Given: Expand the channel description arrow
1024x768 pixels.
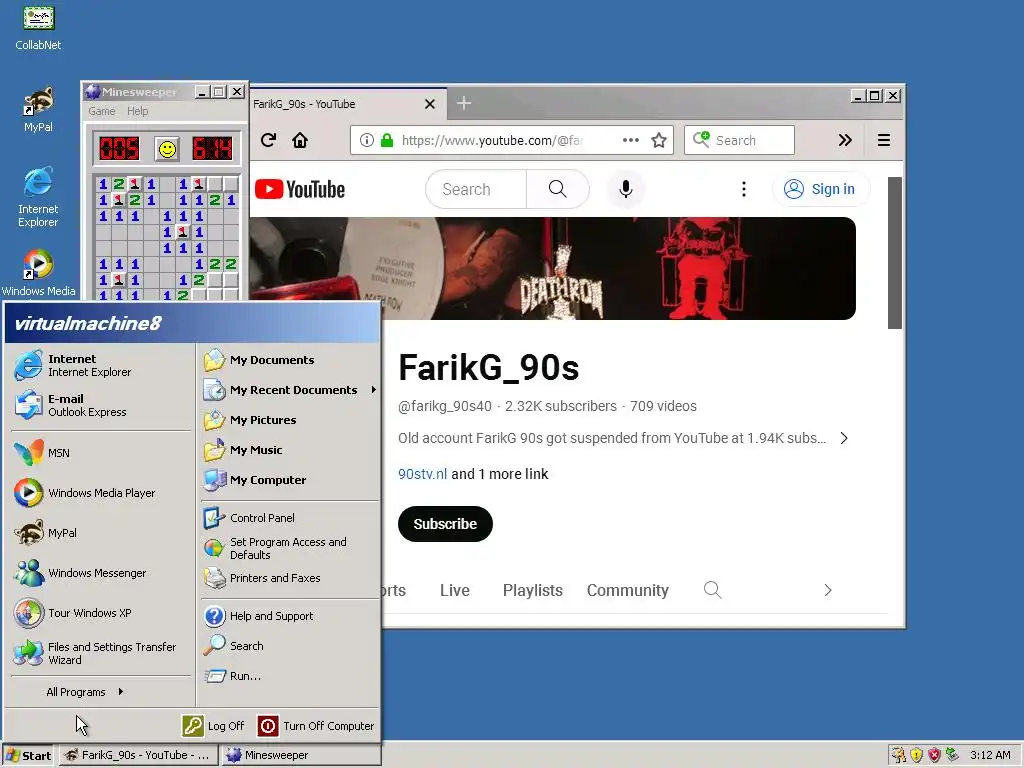Looking at the screenshot, I should coord(844,438).
